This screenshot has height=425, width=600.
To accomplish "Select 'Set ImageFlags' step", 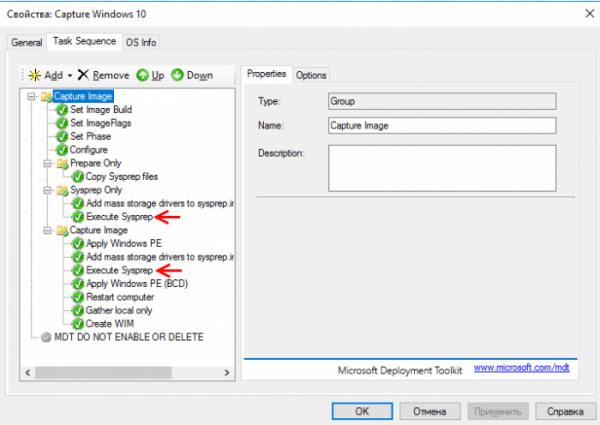I will (x=101, y=123).
